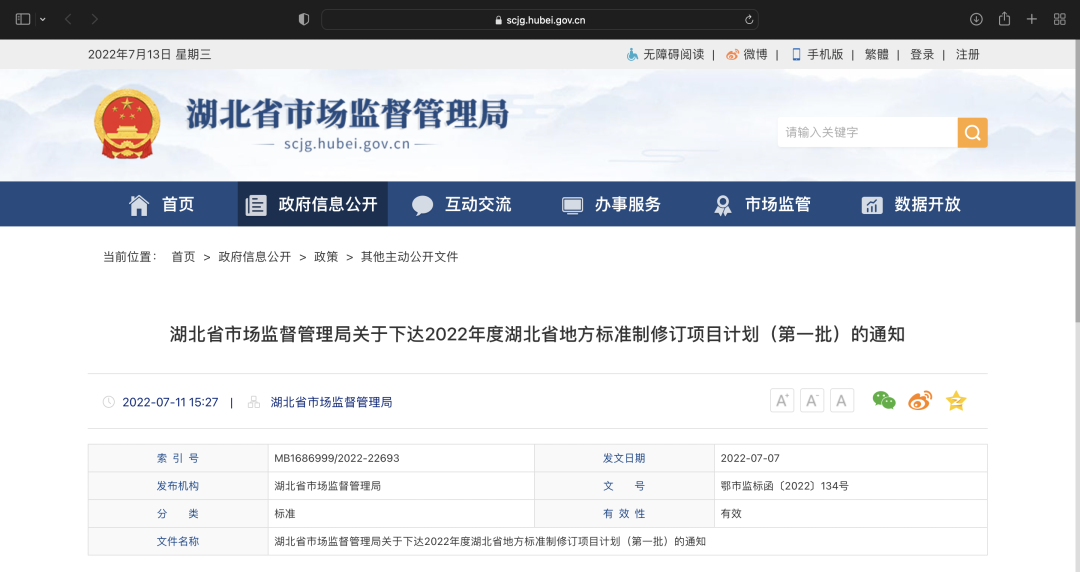1080x572 pixels.
Task: Toggle Safari sidebar
Action: point(23,19)
